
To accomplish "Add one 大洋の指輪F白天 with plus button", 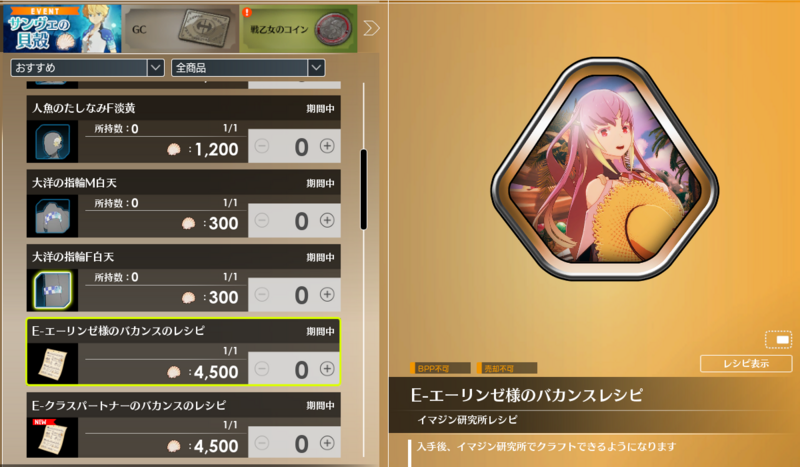I will click(x=327, y=294).
